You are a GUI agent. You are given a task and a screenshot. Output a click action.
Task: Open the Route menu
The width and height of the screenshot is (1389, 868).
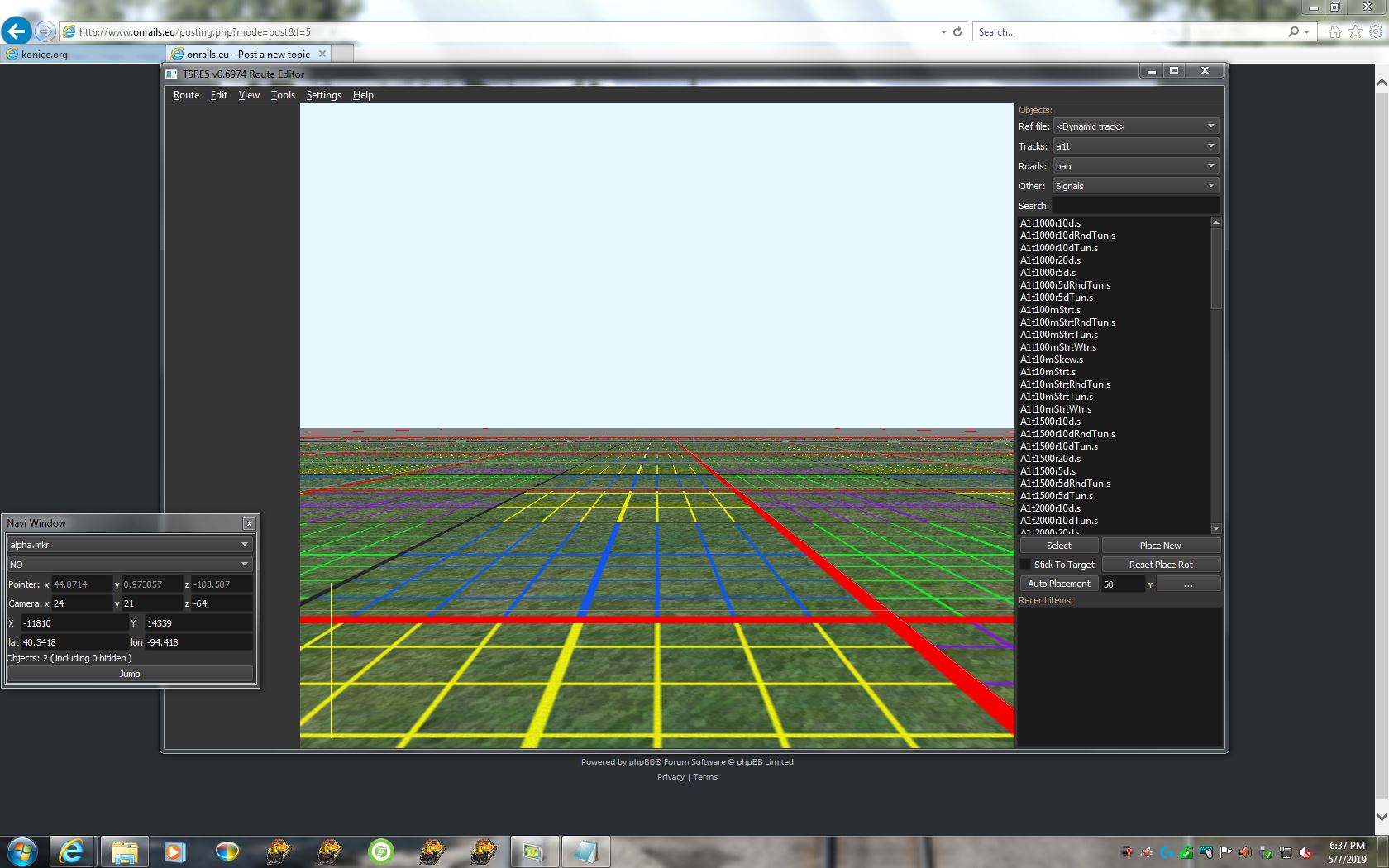point(186,95)
